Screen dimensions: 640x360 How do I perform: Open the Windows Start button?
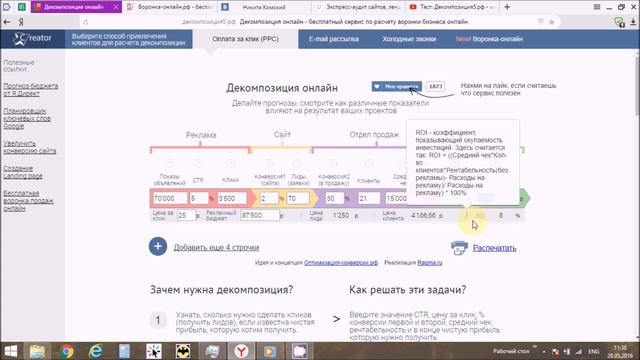[x=11, y=351]
